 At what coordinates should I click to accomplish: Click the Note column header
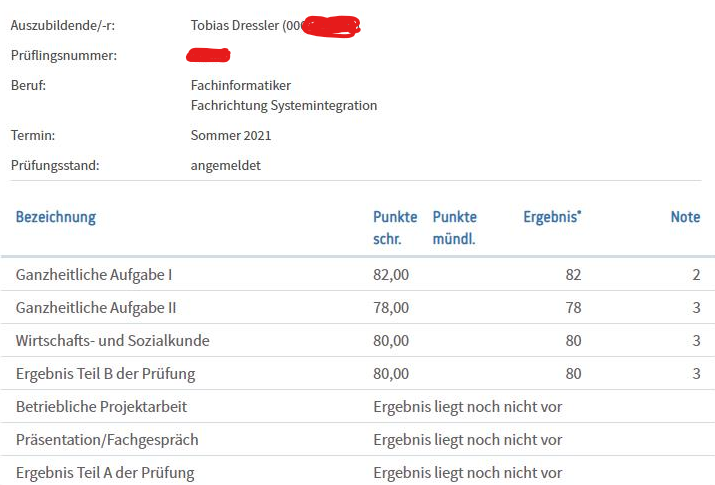tap(685, 217)
